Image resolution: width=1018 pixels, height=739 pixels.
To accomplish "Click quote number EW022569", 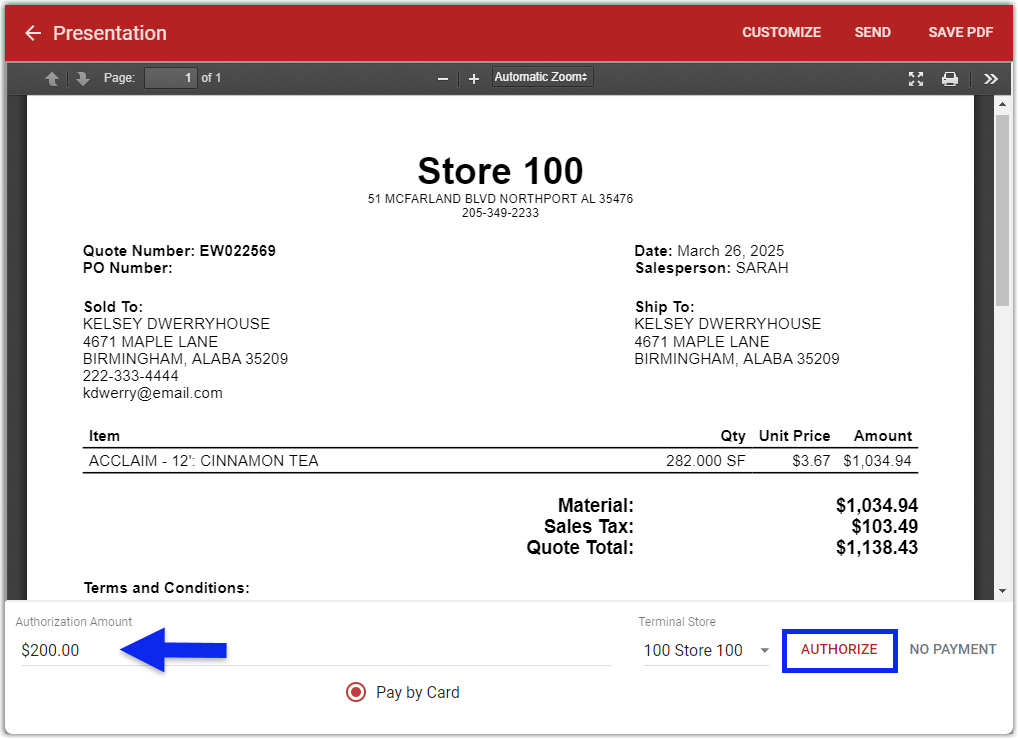I will coord(238,251).
